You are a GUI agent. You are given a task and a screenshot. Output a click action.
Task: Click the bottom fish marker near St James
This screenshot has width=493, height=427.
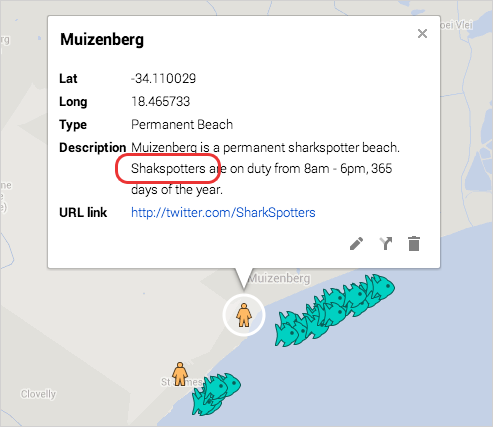[203, 405]
